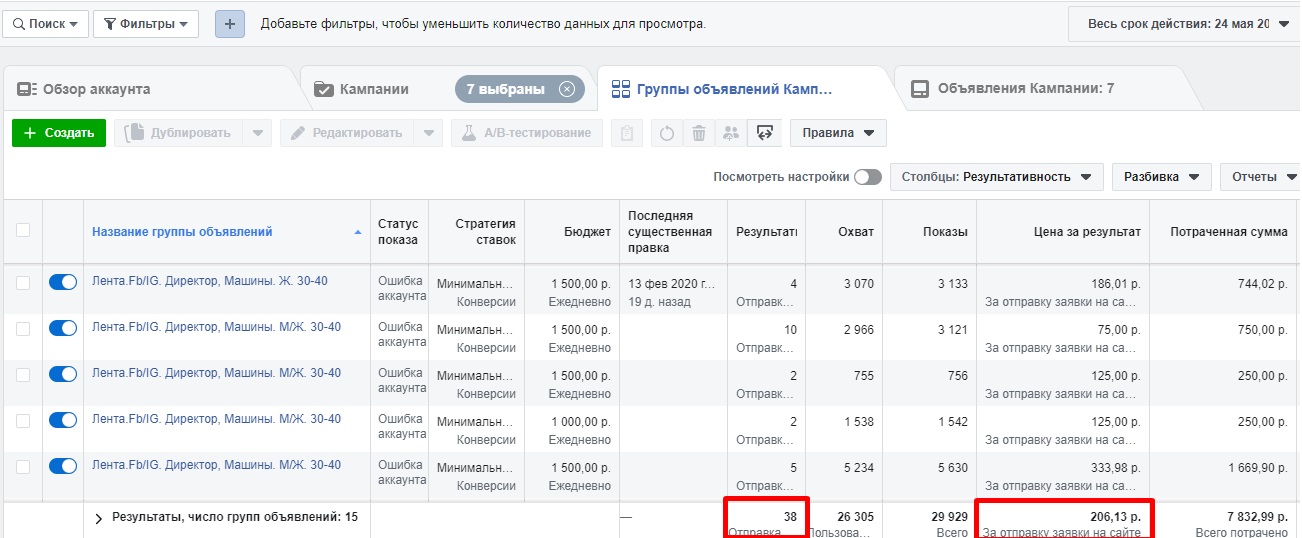Image resolution: width=1302 pixels, height=538 pixels.
Task: Sort by the Цена за результат column header
Action: [x=1087, y=232]
